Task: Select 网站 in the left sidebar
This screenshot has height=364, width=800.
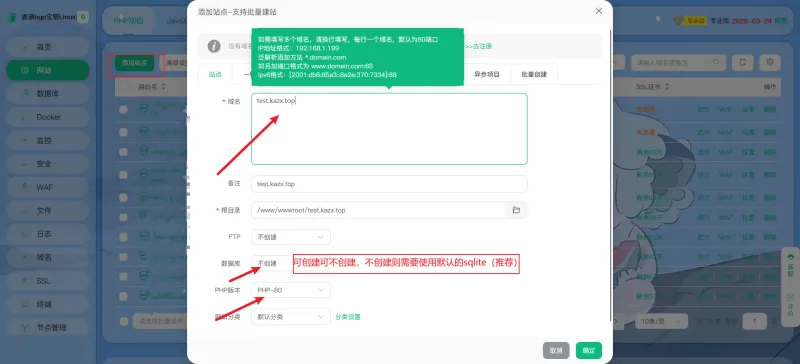Action: point(47,70)
